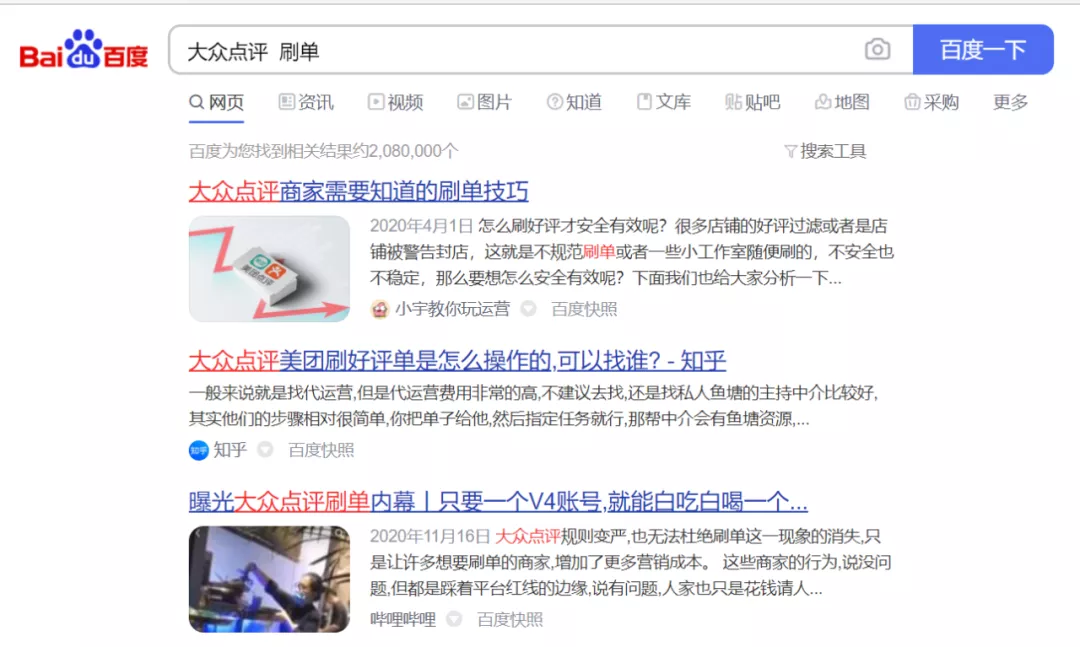Open the 知道 tab

[574, 103]
